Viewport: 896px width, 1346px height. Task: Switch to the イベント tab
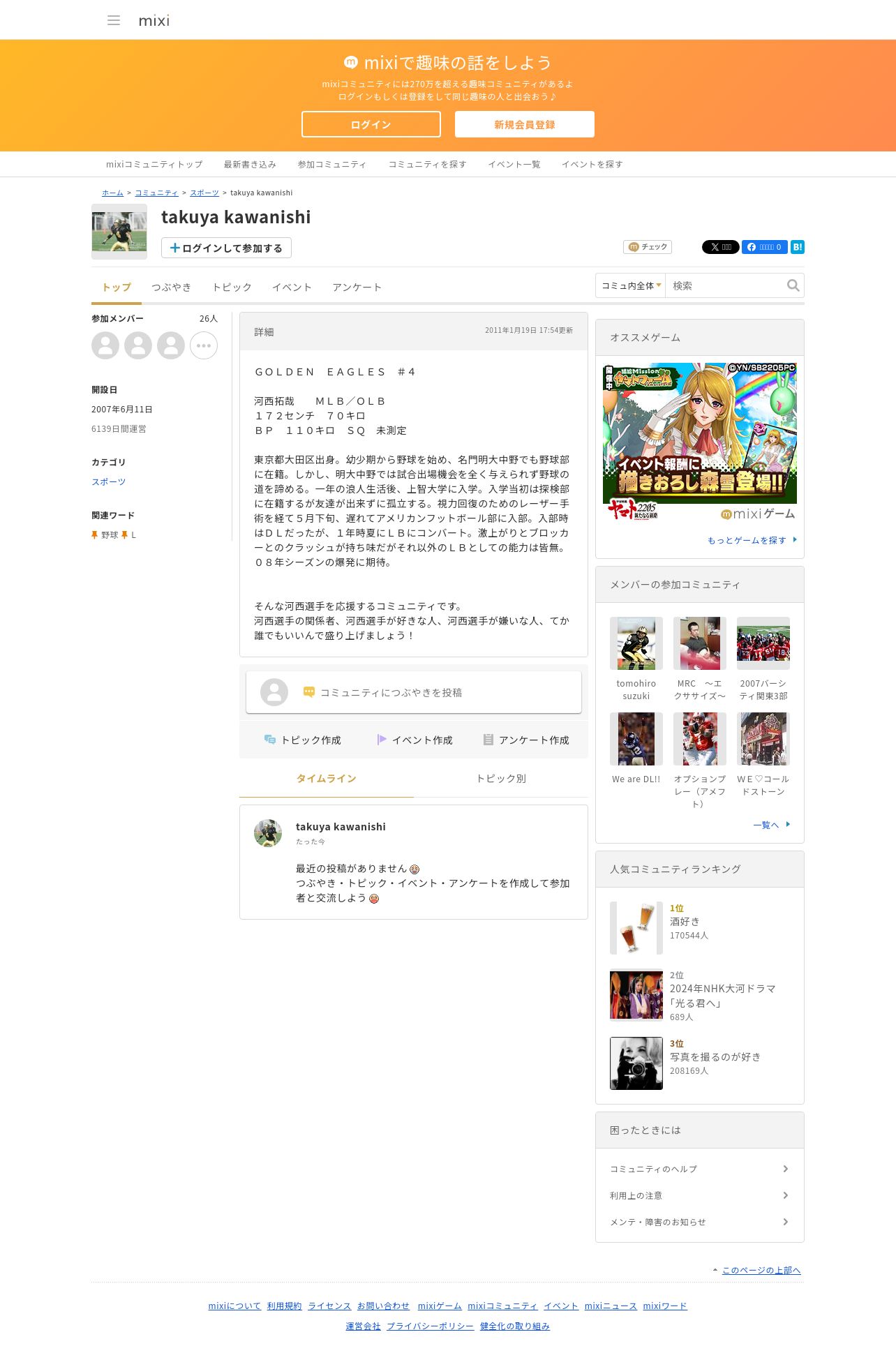click(292, 287)
